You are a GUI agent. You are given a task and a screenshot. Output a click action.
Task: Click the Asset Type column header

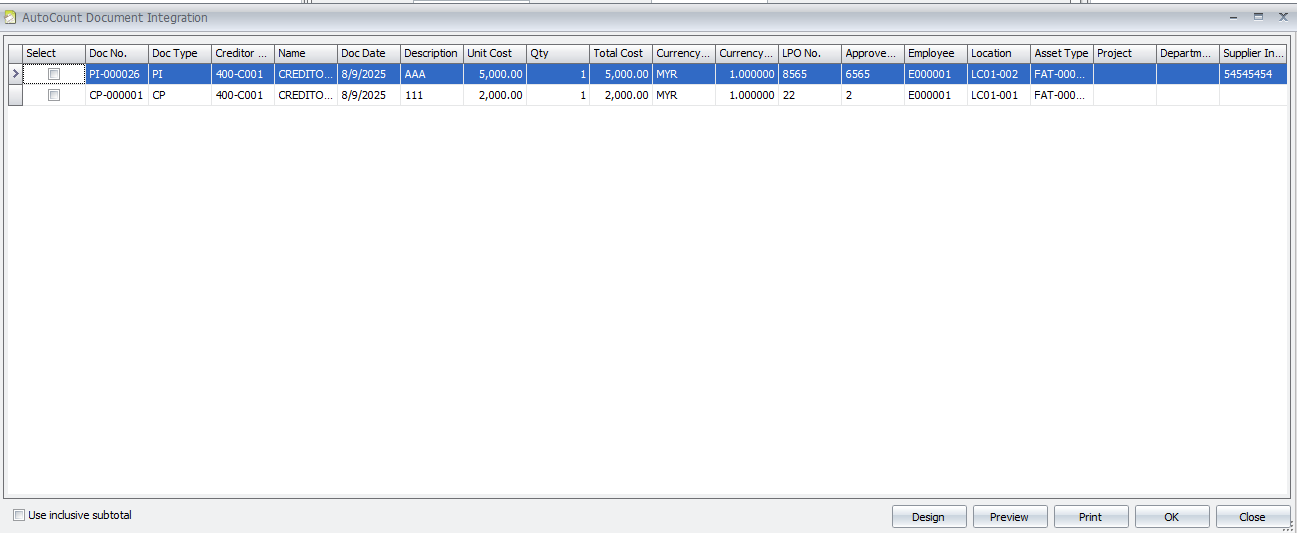coord(1062,53)
